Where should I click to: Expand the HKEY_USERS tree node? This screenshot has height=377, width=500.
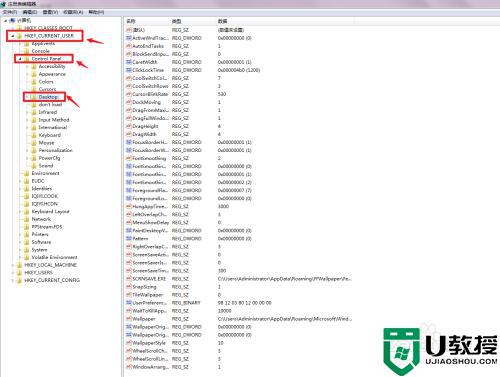point(13,273)
